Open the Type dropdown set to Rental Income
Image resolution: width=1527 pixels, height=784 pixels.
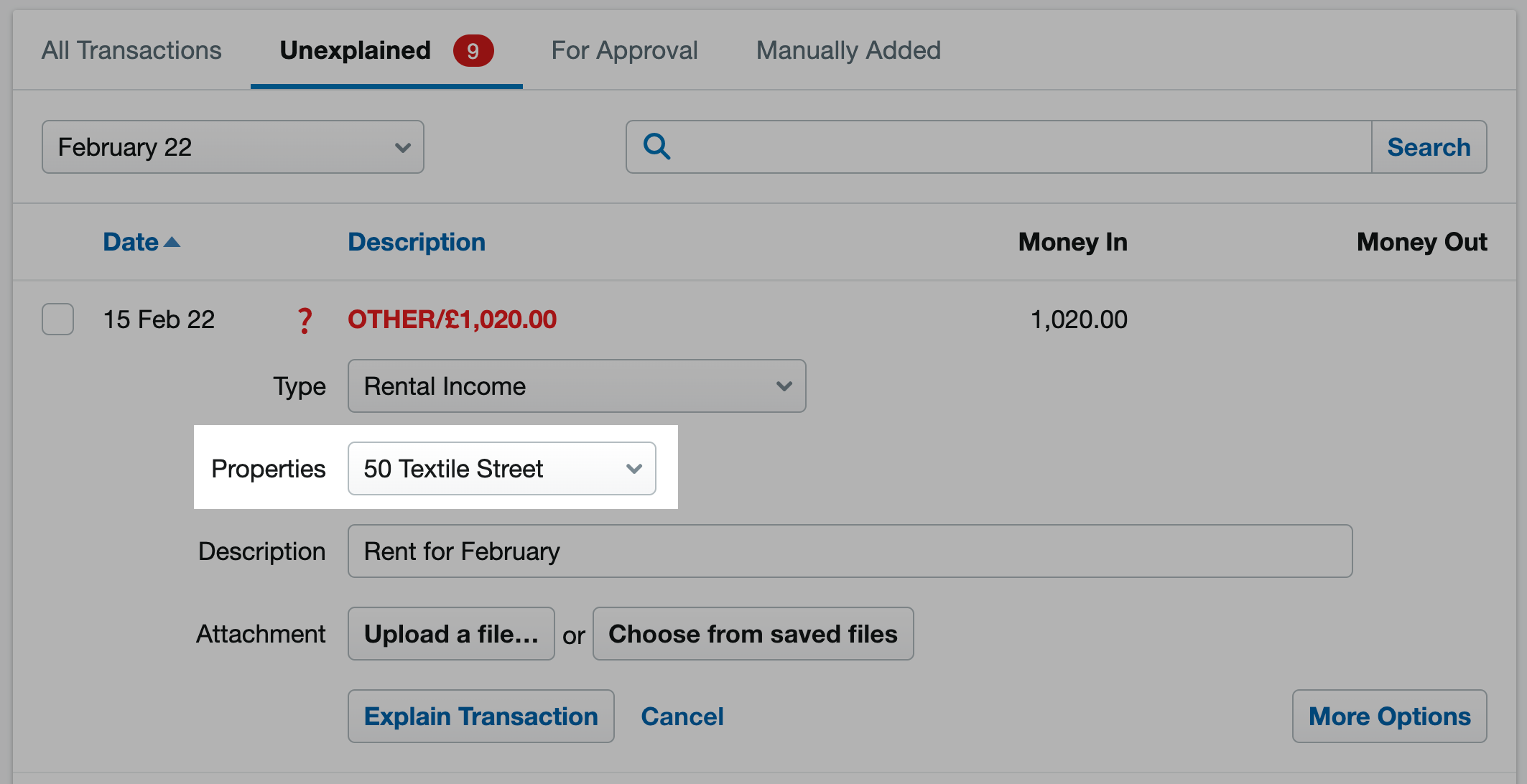tap(577, 386)
